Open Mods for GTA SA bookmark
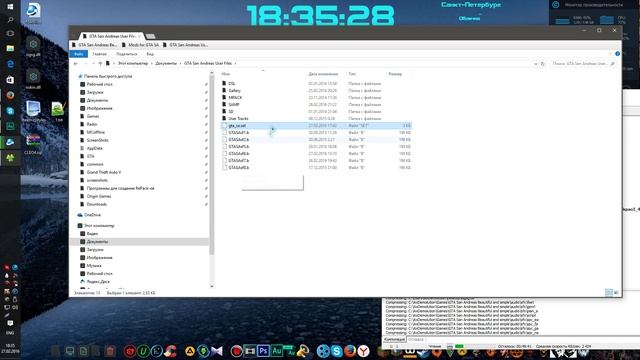The image size is (640, 360). click(x=141, y=45)
